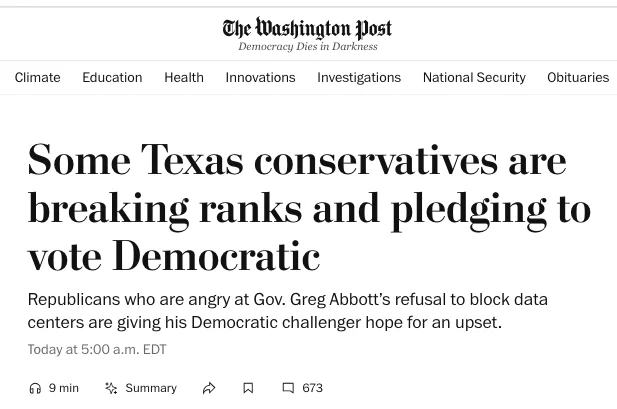Click the article headline about Texas conservatives
This screenshot has height=409, width=617.
(309, 208)
